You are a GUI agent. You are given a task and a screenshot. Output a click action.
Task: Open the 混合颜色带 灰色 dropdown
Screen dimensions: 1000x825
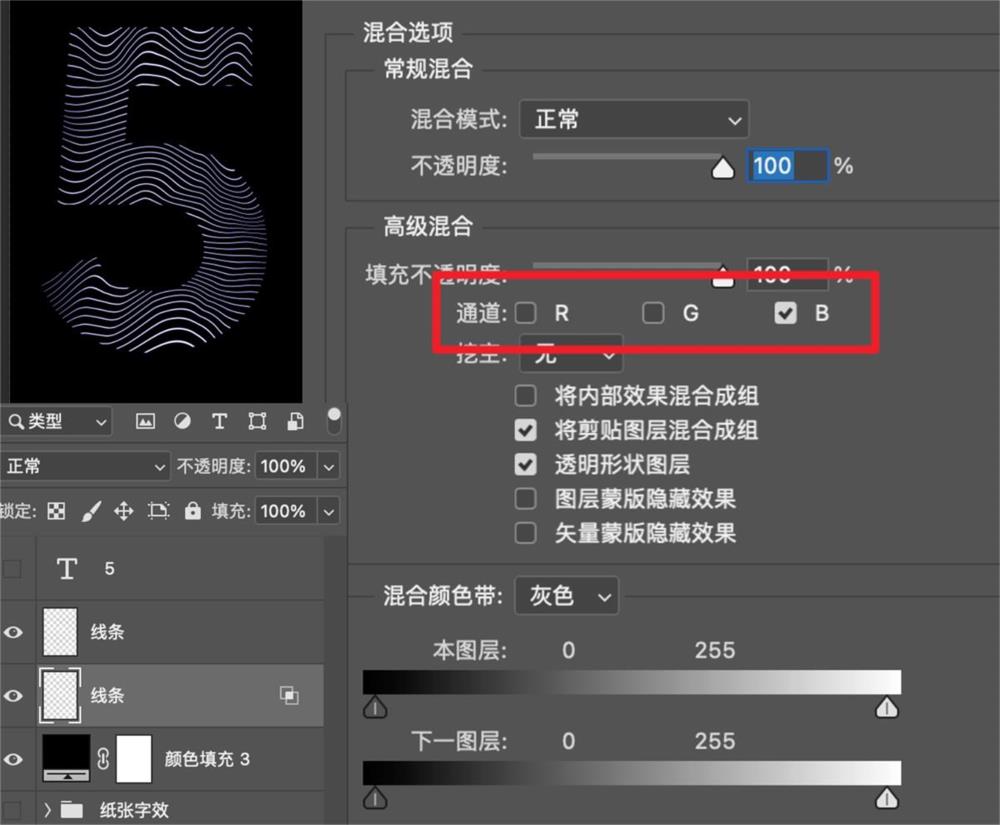[x=566, y=595]
